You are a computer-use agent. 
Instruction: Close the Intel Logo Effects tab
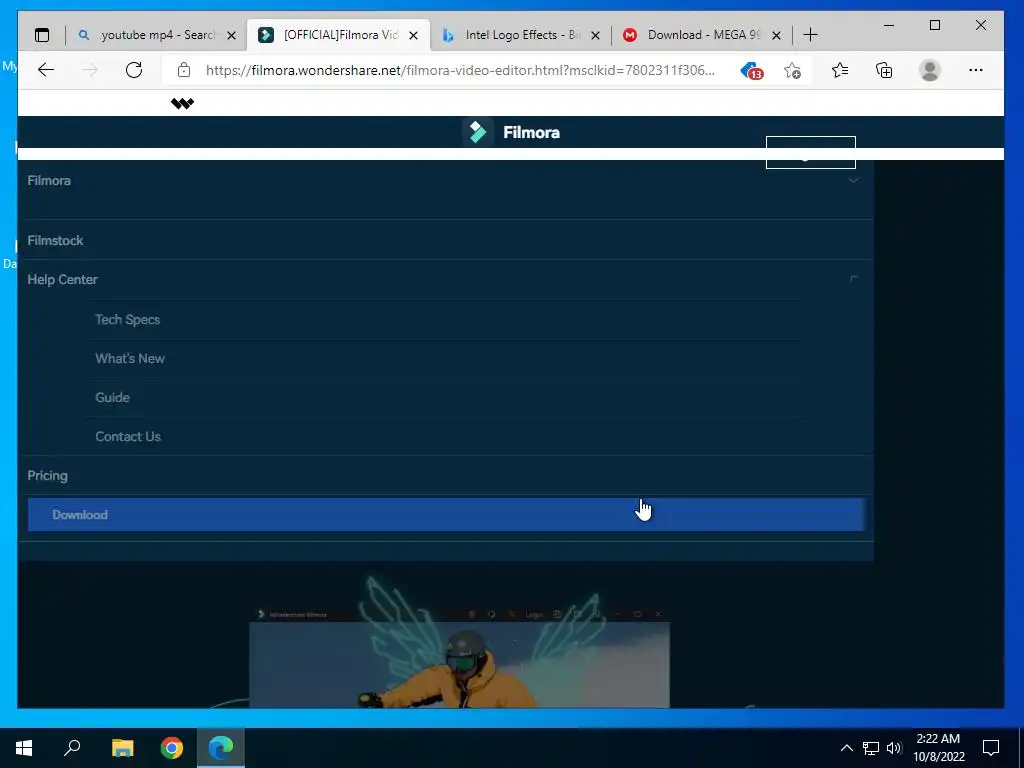coord(595,35)
